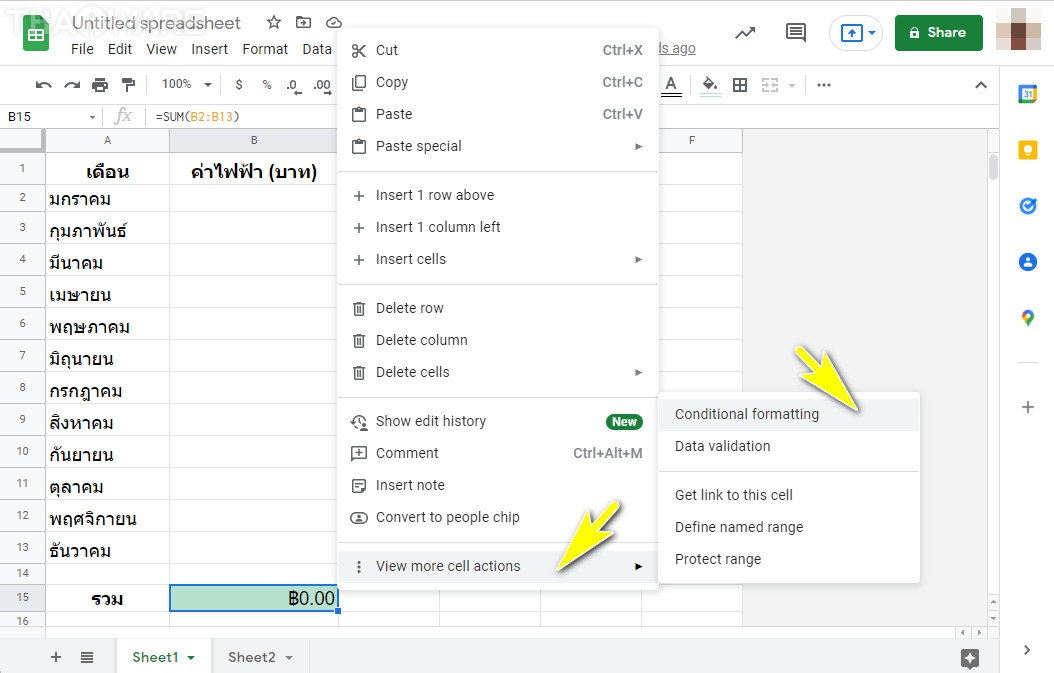
Task: Get add-ons with plus icon
Action: [x=1028, y=407]
